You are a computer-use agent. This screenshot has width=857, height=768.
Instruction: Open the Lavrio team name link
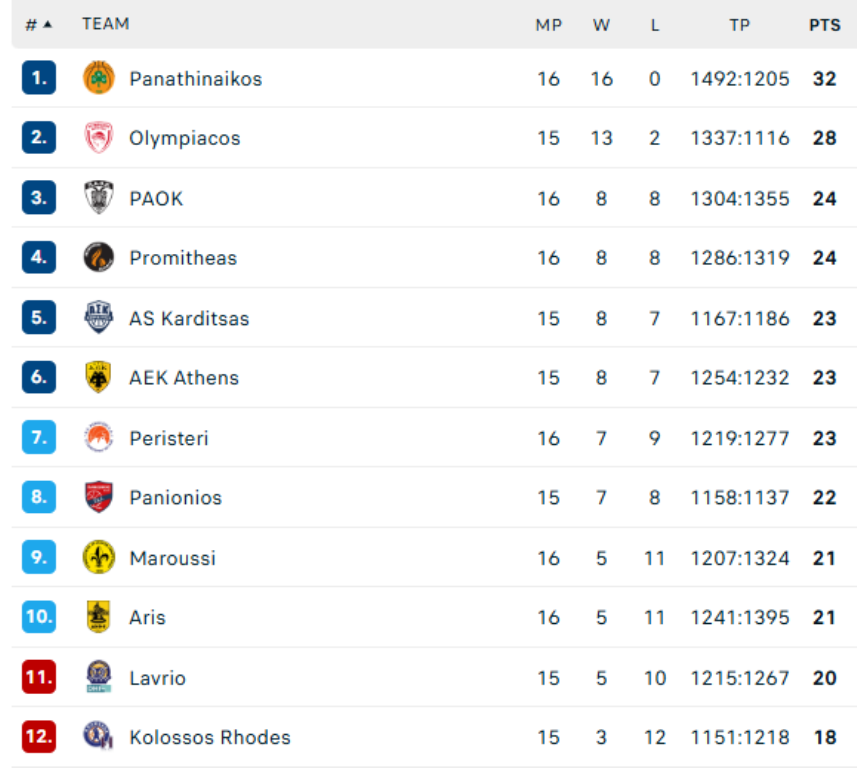pos(157,678)
